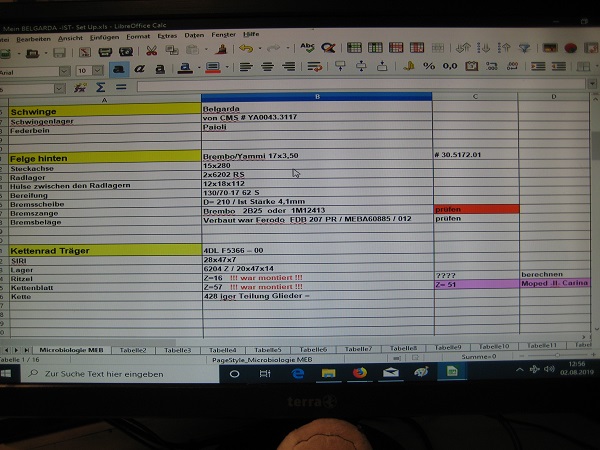Click the green Insert Rows icon
The height and width of the screenshot is (450, 600).
[354, 47]
